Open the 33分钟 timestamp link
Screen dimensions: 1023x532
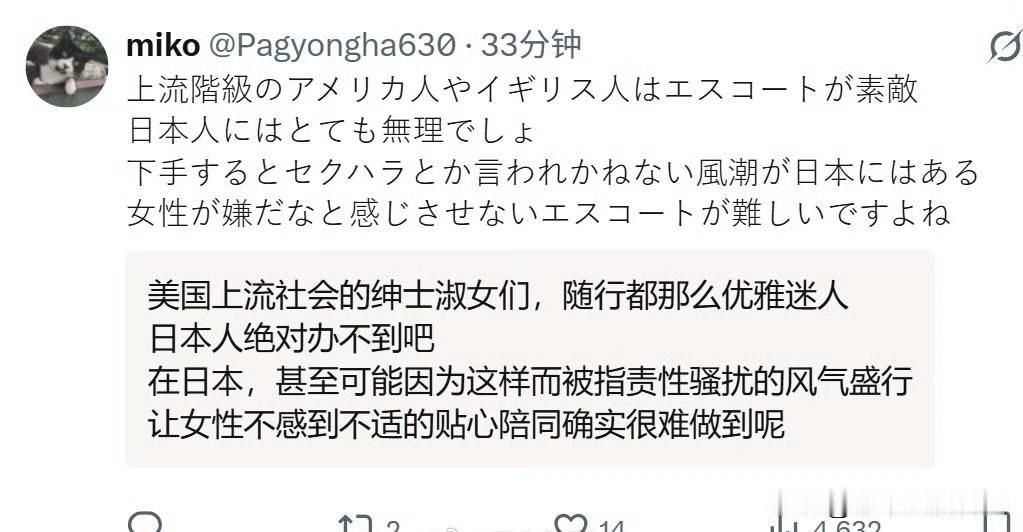pyautogui.click(x=530, y=46)
